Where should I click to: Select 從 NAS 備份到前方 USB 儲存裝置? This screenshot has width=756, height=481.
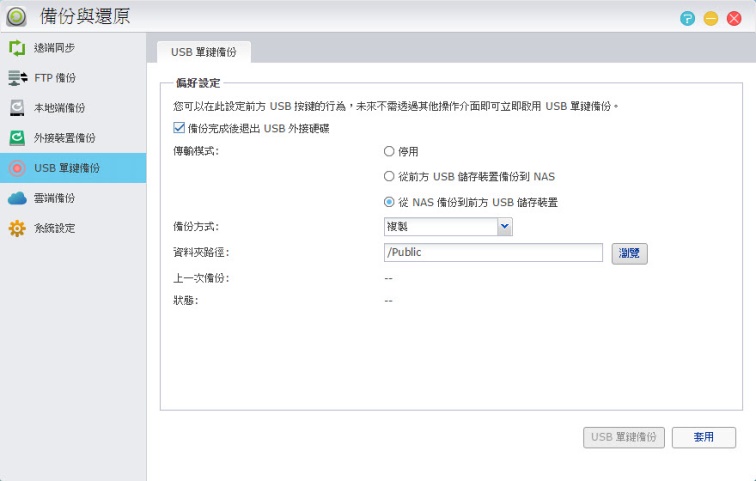[389, 202]
